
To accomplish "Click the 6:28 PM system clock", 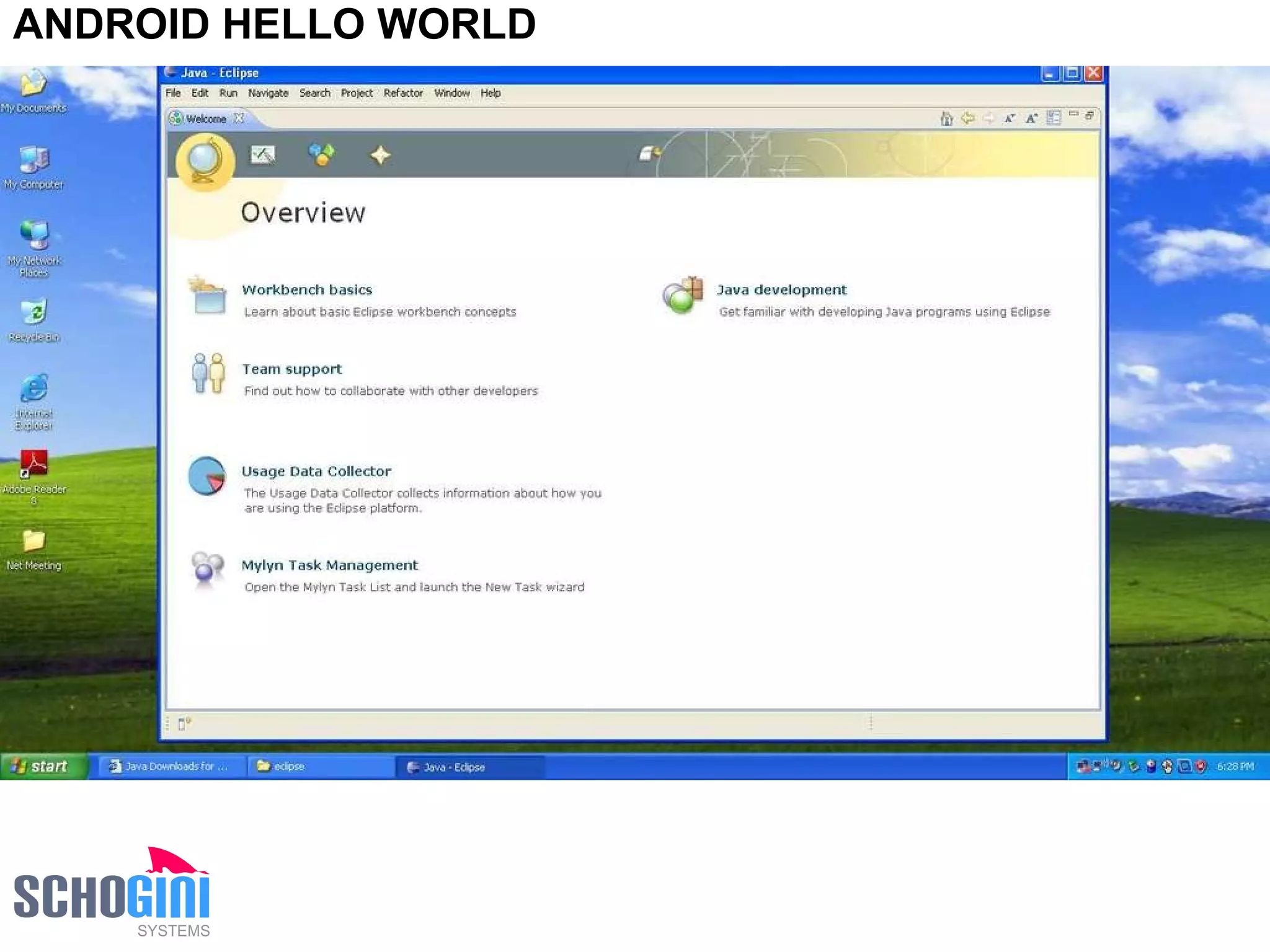I will pyautogui.click(x=1235, y=767).
